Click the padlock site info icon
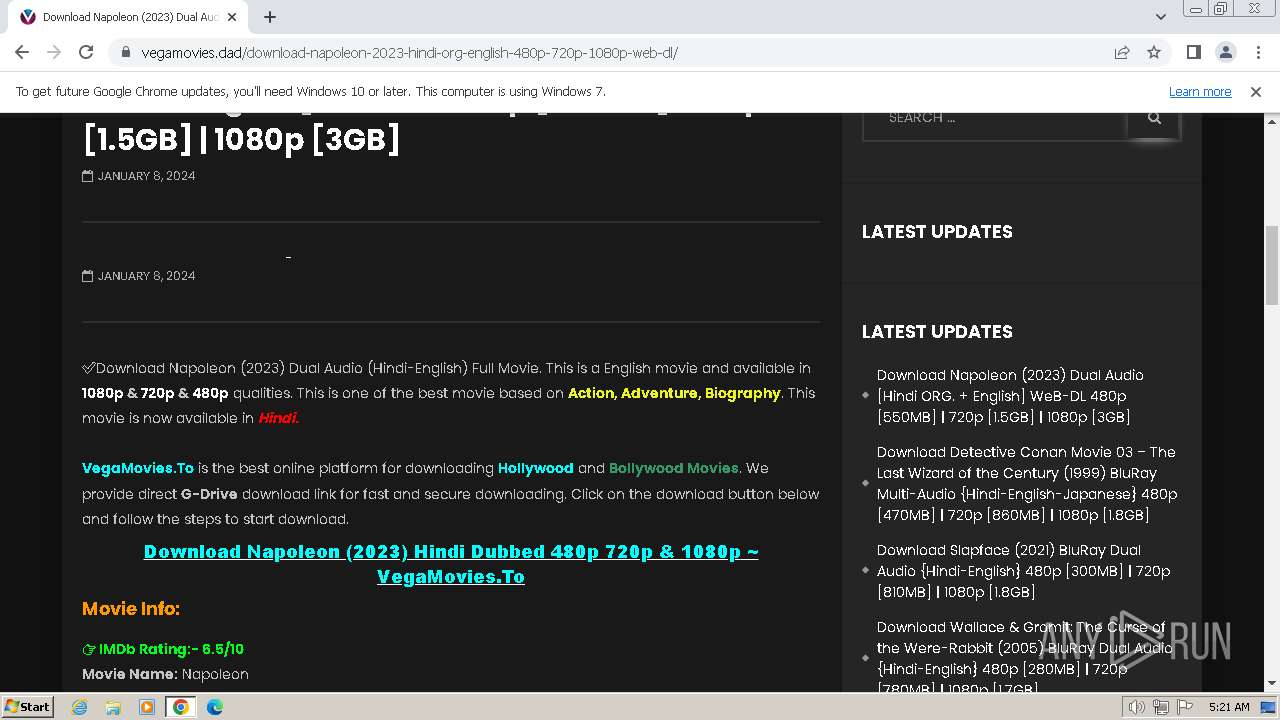Image resolution: width=1280 pixels, height=720 pixels. click(x=126, y=53)
